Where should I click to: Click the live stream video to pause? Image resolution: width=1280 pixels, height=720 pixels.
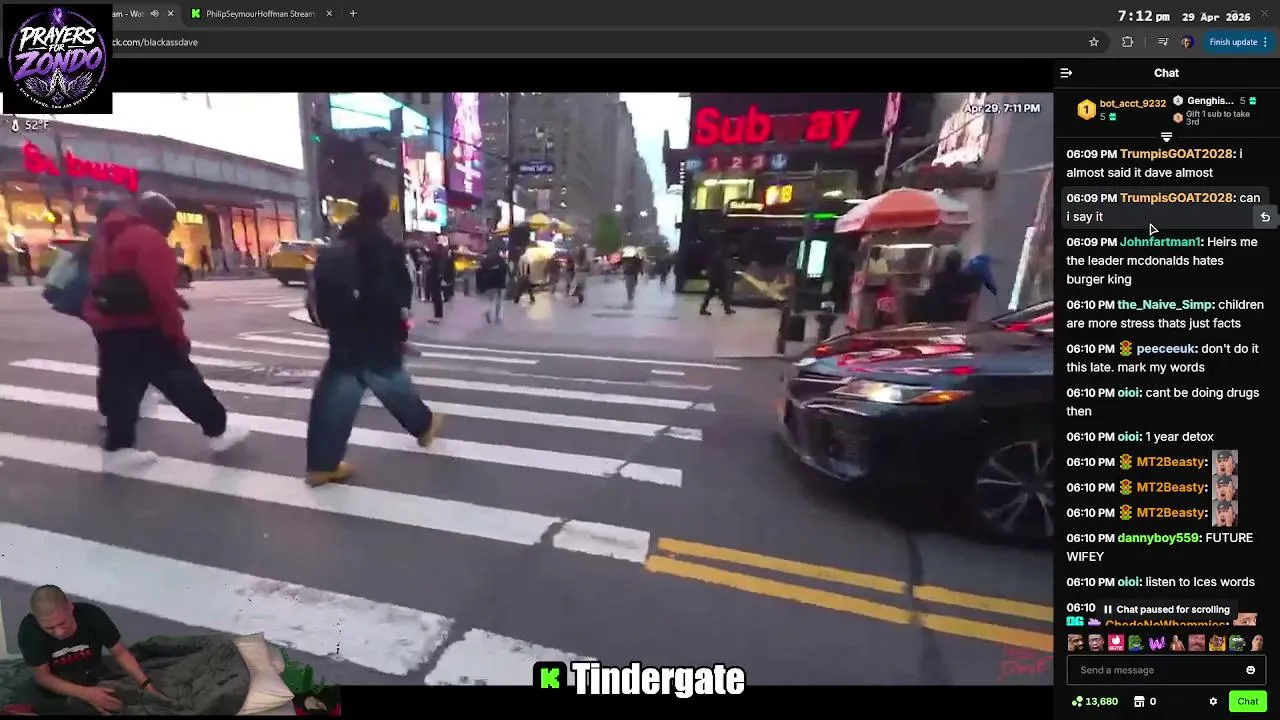pyautogui.click(x=526, y=388)
